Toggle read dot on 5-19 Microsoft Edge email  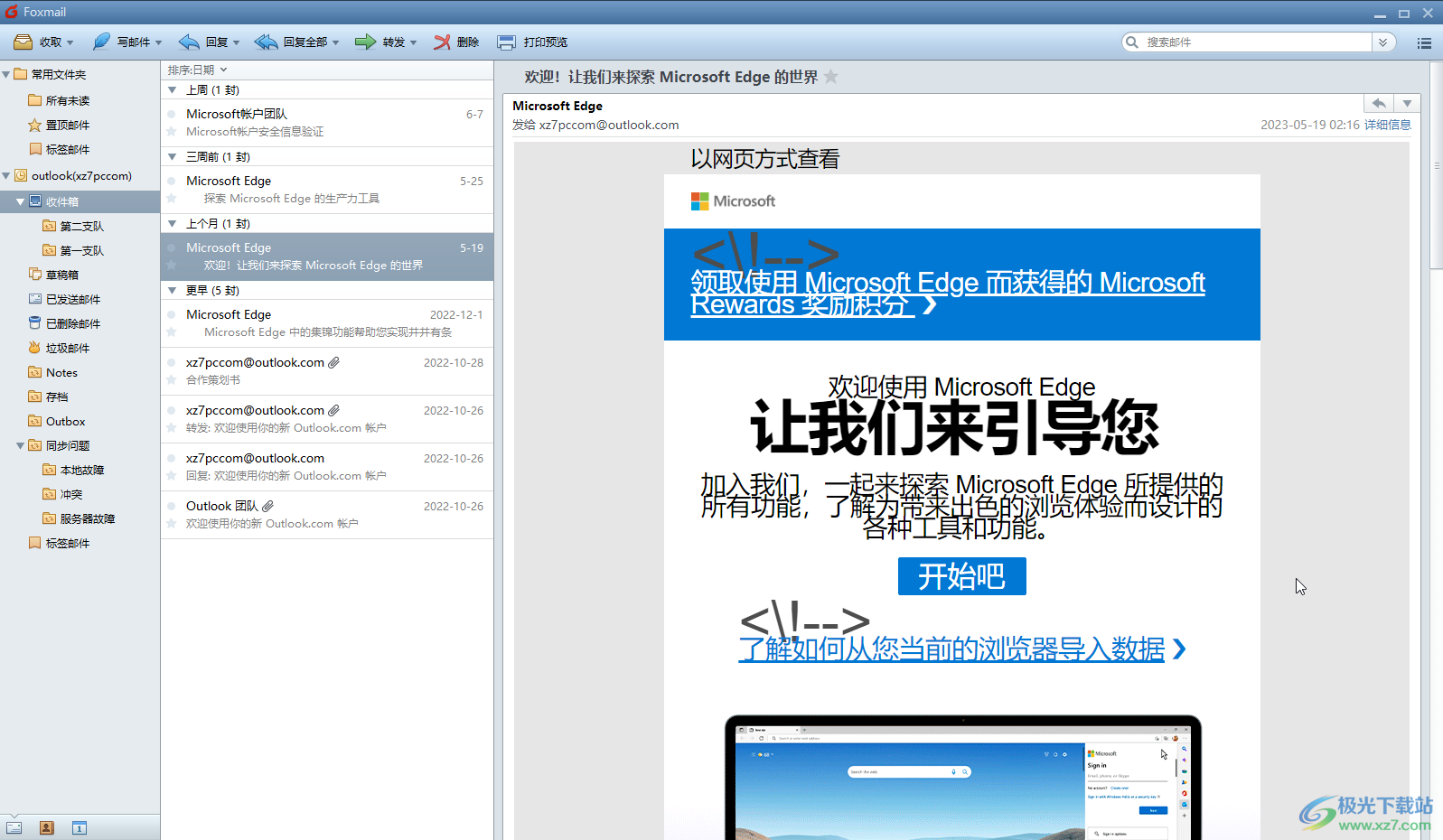point(171,247)
